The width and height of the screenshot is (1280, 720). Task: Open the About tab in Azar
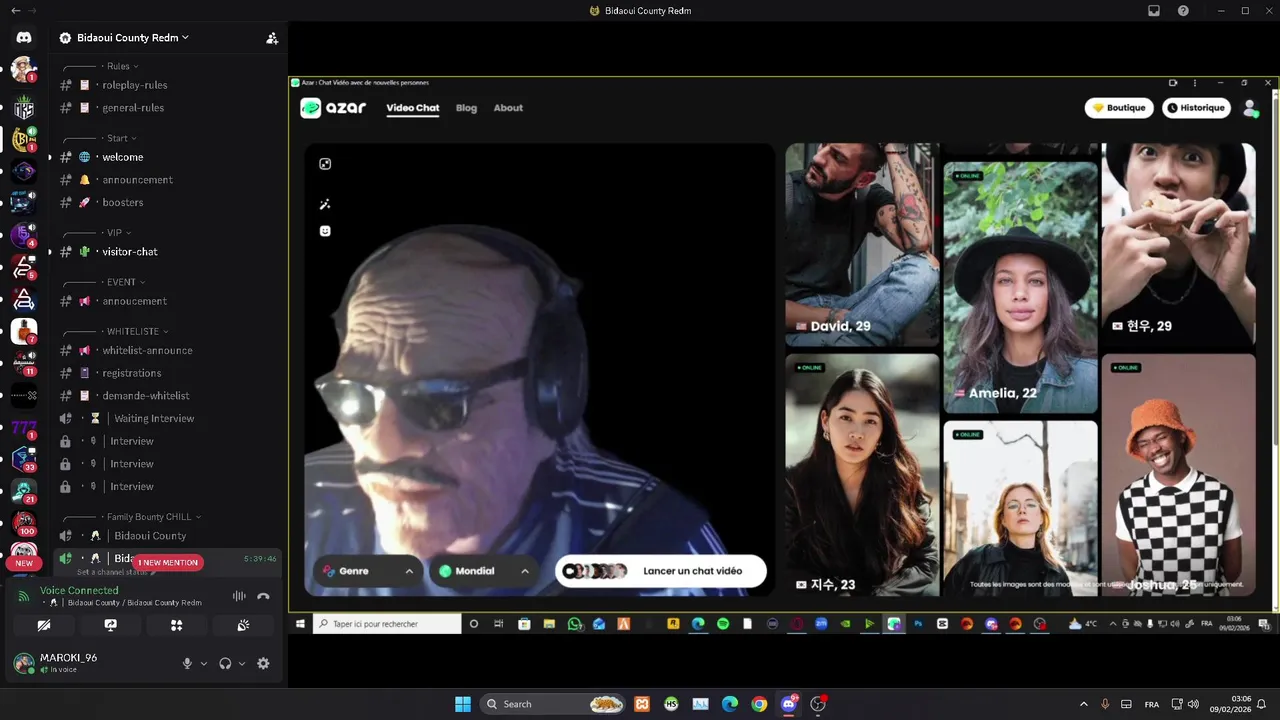(508, 108)
